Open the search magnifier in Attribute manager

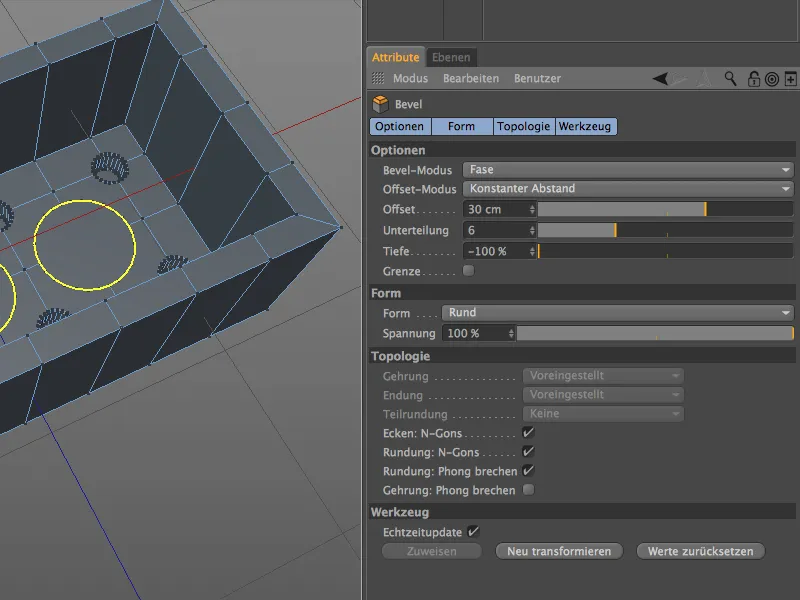pyautogui.click(x=730, y=79)
